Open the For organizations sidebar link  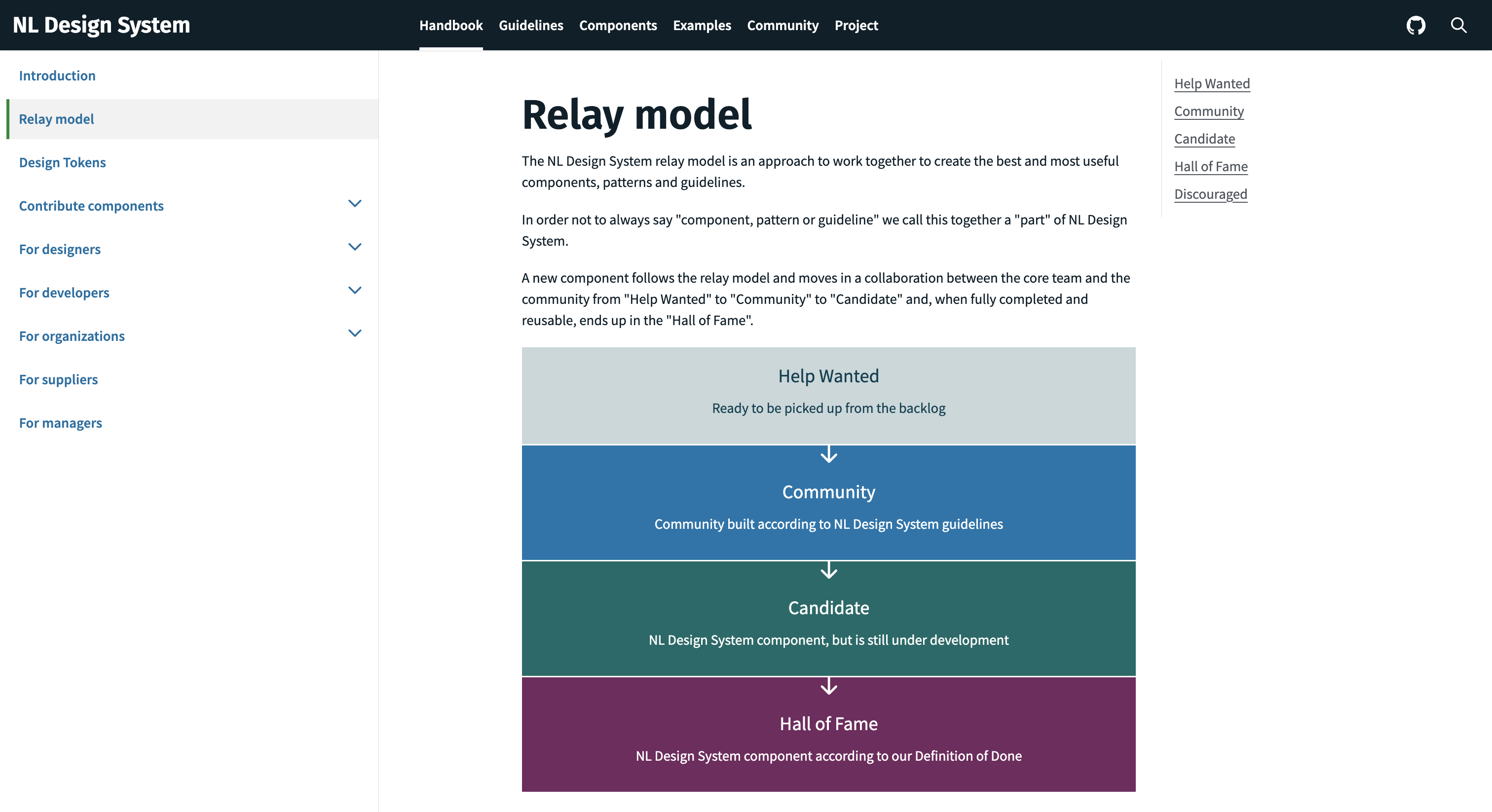click(x=72, y=336)
